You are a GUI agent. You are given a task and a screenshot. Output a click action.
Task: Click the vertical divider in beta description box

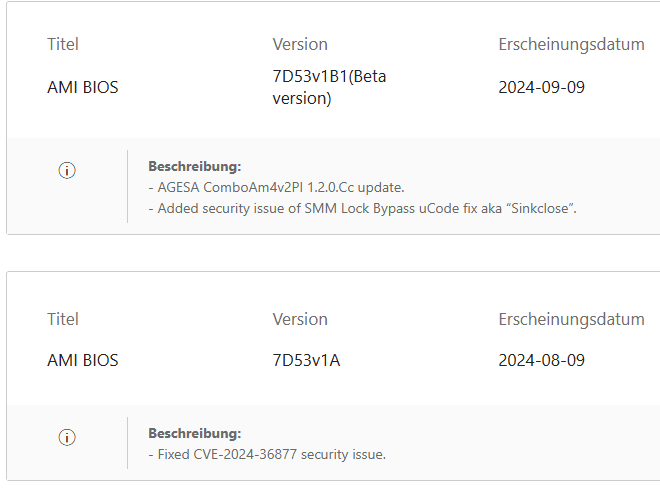coord(127,186)
